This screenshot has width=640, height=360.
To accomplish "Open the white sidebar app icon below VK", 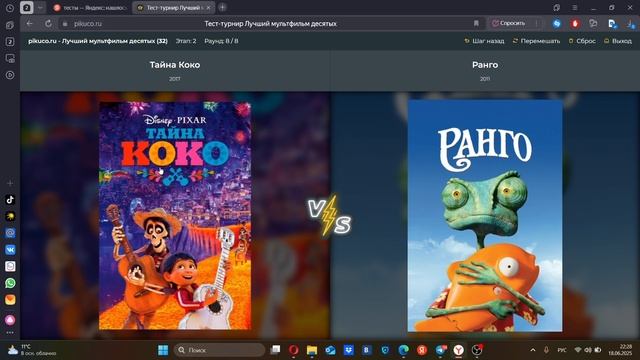I will [x=10, y=266].
